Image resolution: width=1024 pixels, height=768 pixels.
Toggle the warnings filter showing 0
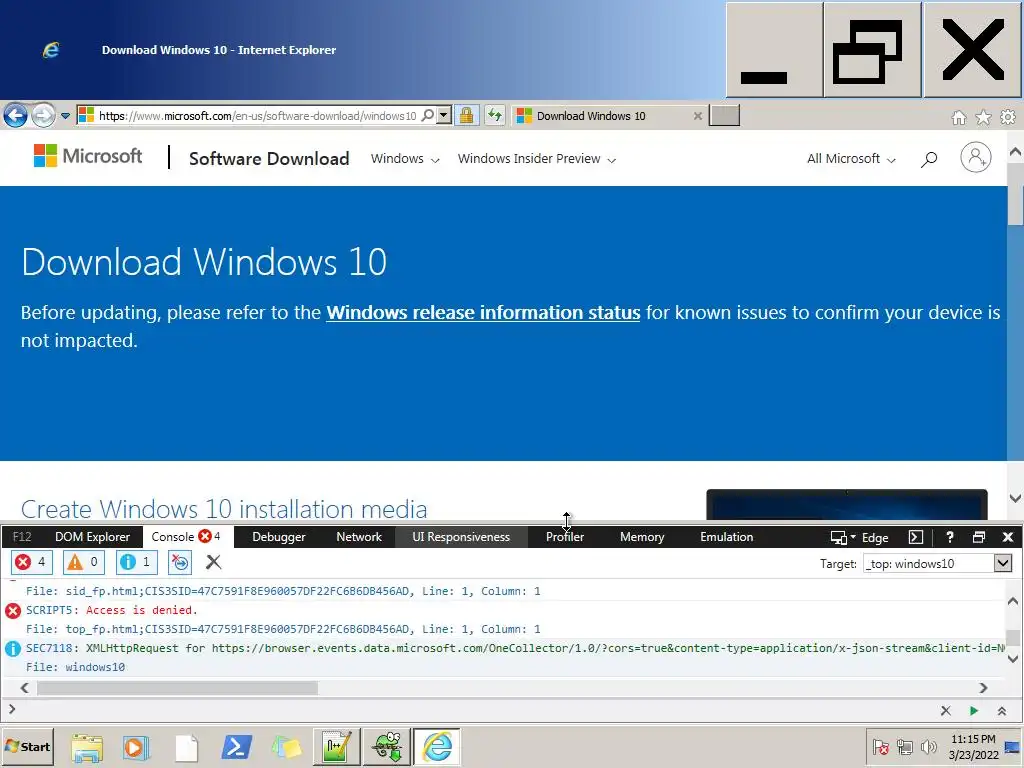click(x=84, y=562)
